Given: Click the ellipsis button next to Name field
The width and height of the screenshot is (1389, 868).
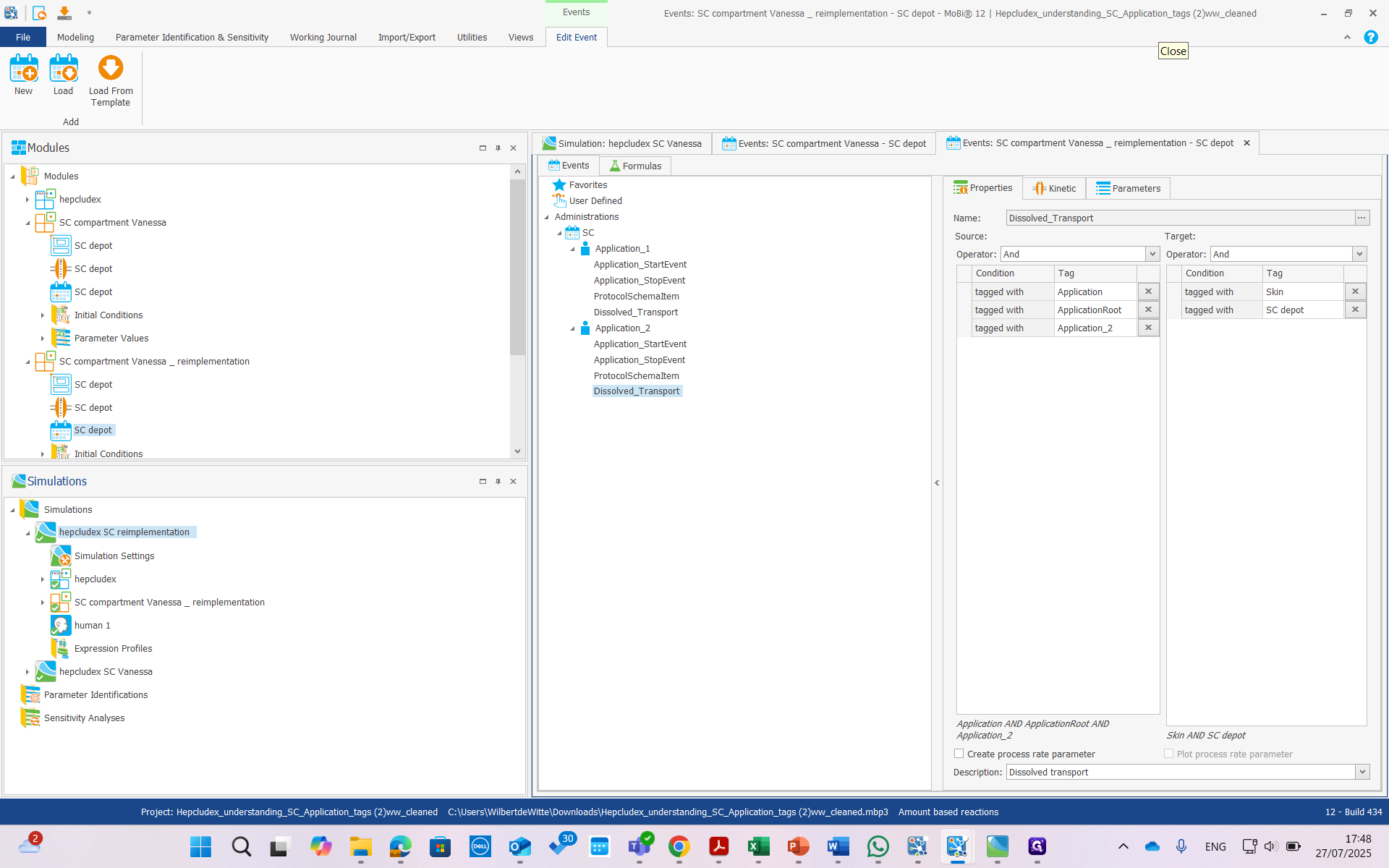Looking at the screenshot, I should click(1361, 217).
